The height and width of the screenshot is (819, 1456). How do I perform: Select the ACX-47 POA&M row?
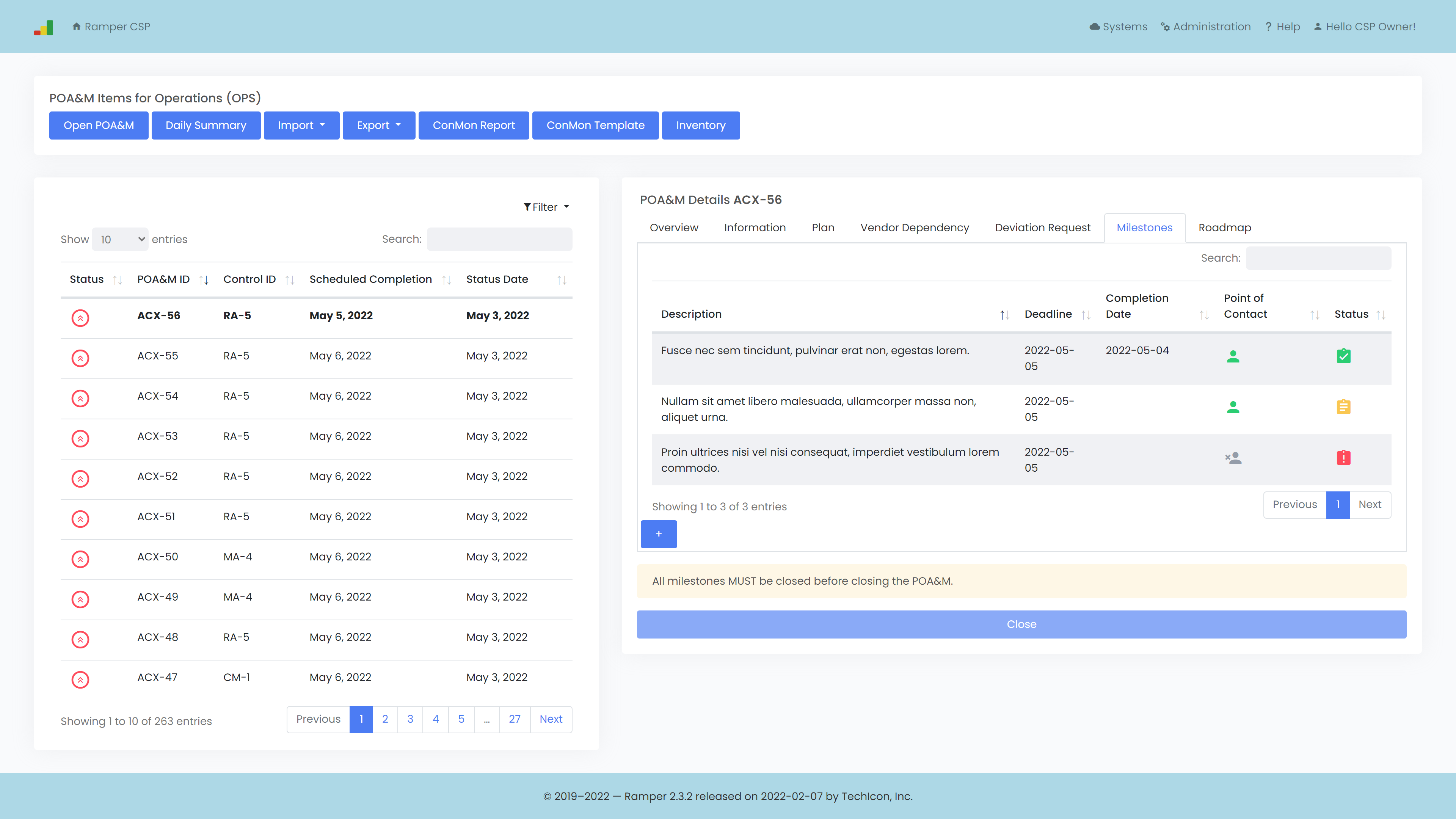click(x=316, y=679)
